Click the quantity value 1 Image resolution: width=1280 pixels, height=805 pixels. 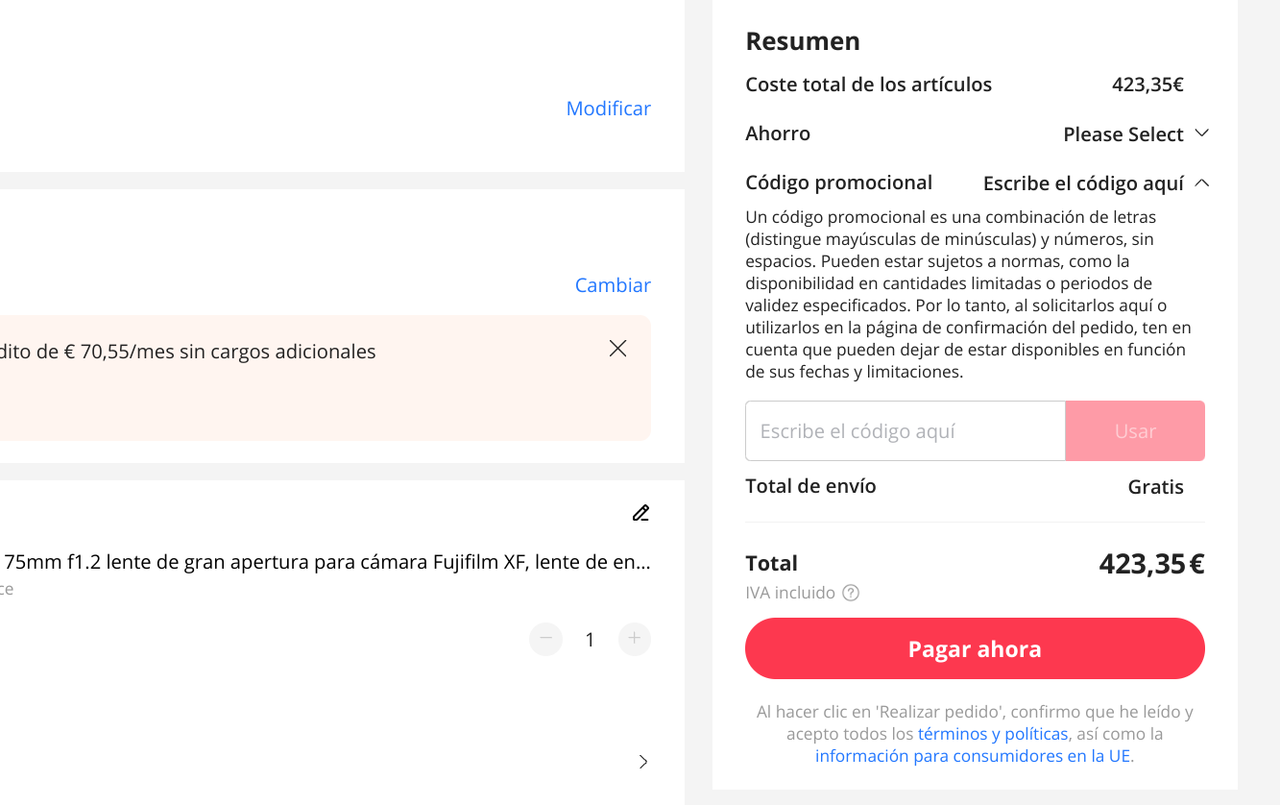tap(590, 640)
